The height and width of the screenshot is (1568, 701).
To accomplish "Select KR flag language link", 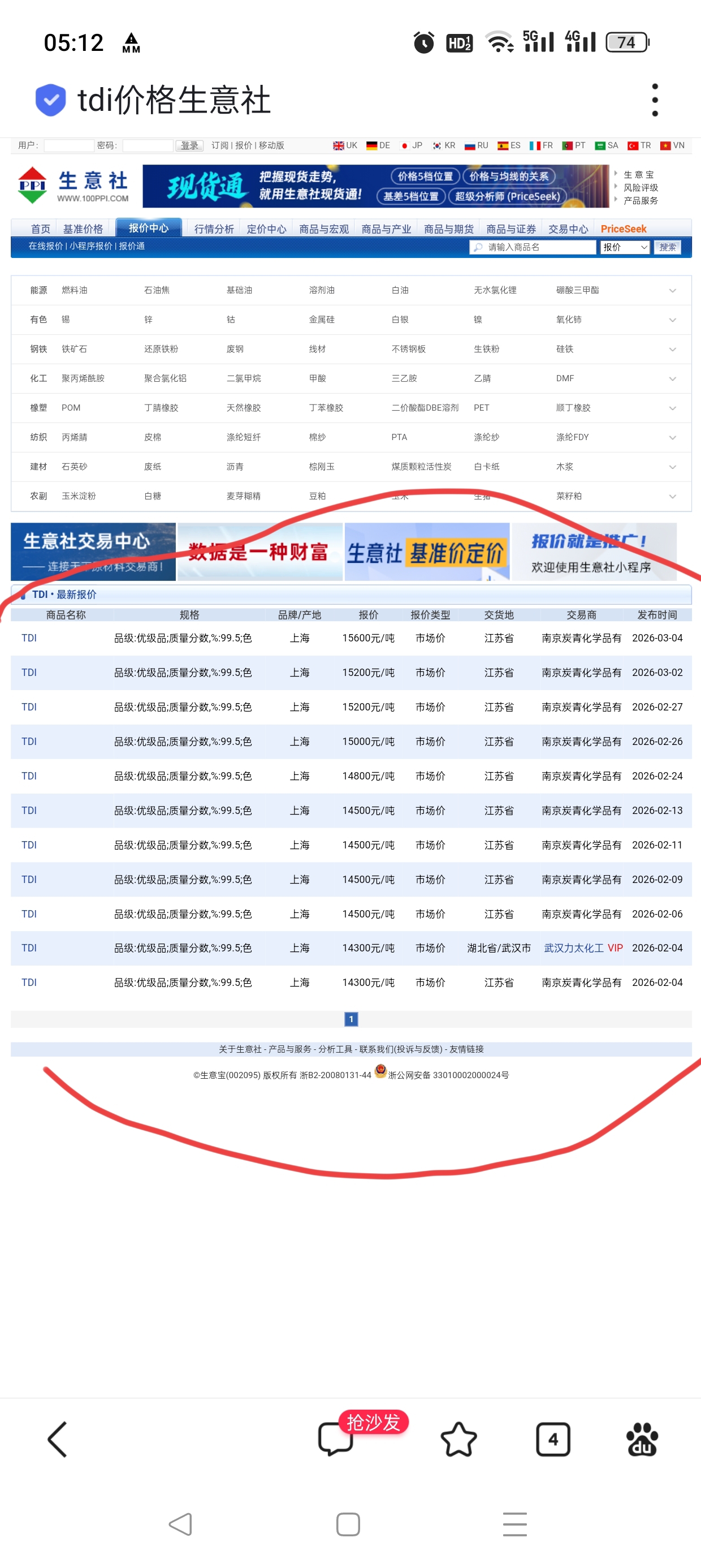I will [444, 145].
